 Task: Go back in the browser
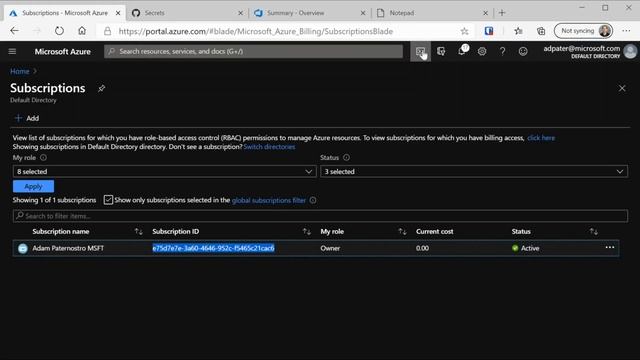[x=14, y=31]
